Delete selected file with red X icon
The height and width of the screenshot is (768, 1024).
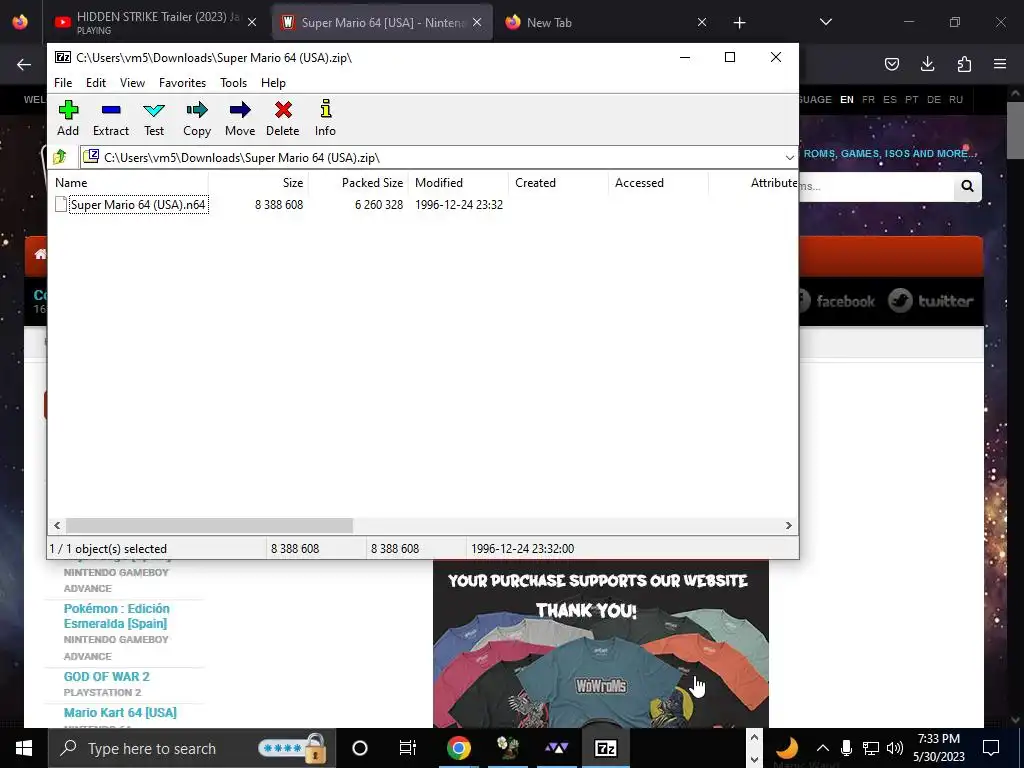pyautogui.click(x=283, y=118)
